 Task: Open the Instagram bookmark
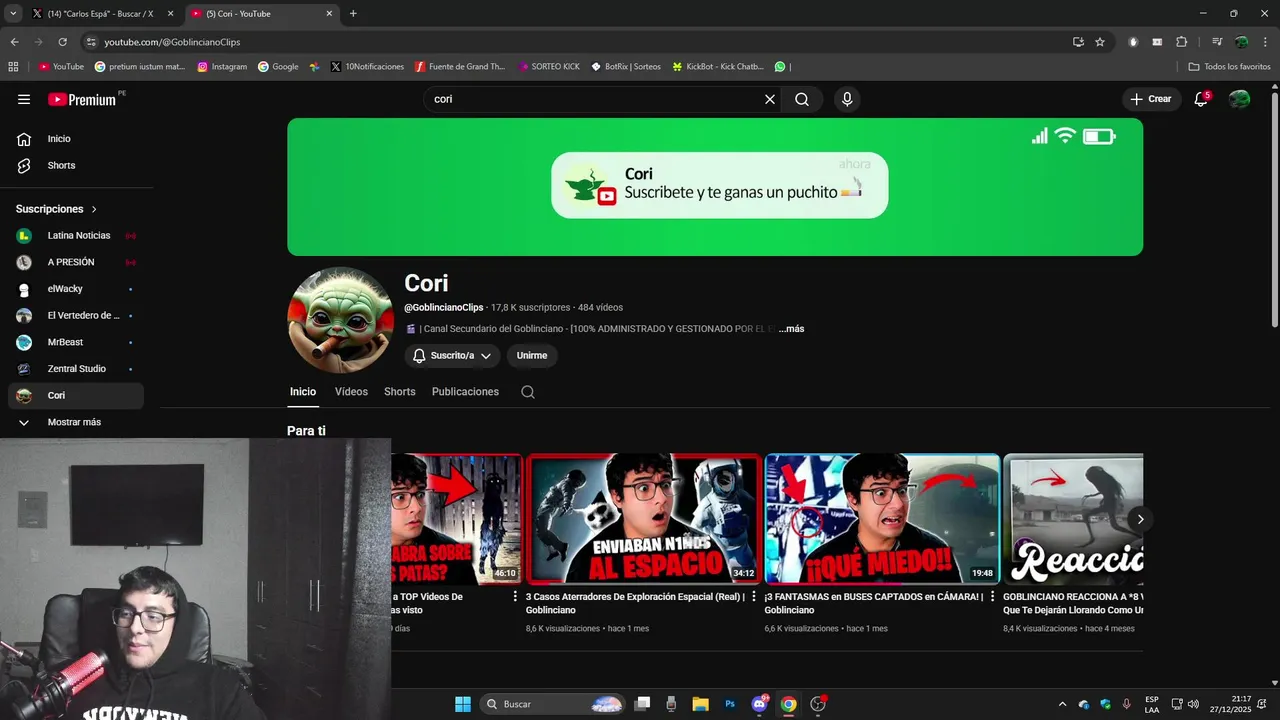point(222,67)
